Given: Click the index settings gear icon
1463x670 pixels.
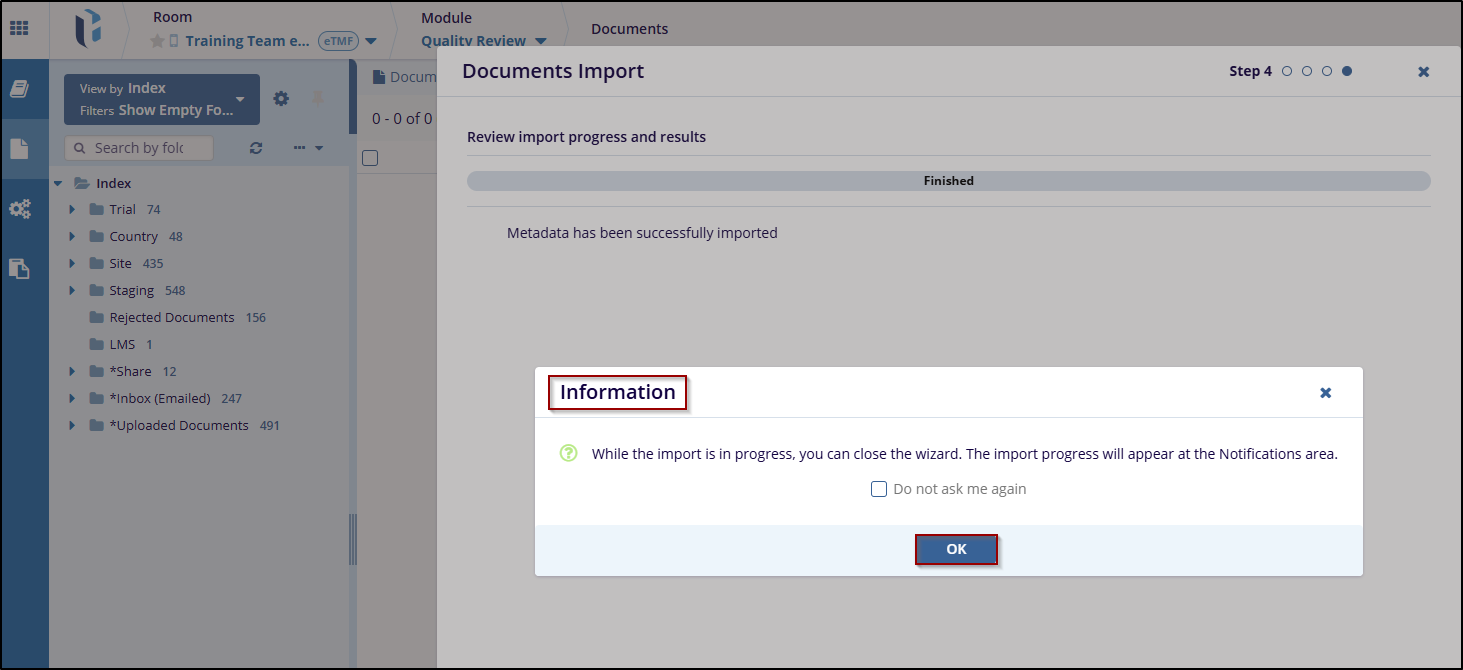Looking at the screenshot, I should (281, 98).
